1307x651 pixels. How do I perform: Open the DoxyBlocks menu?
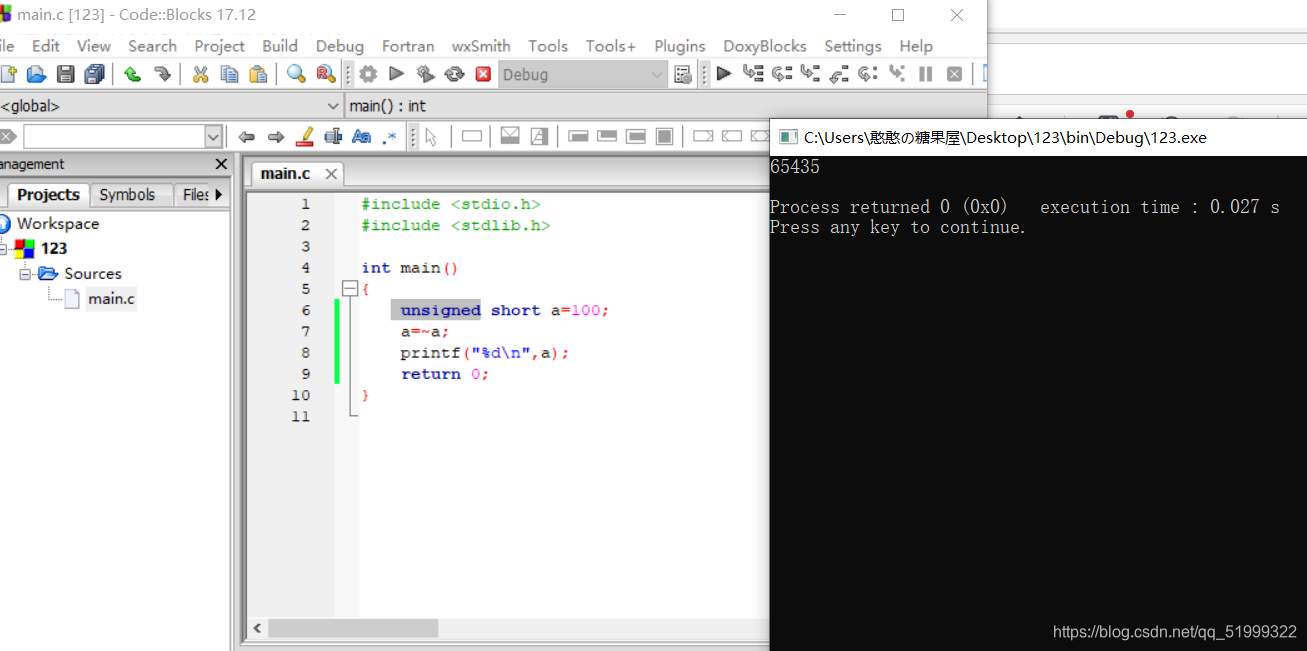765,46
